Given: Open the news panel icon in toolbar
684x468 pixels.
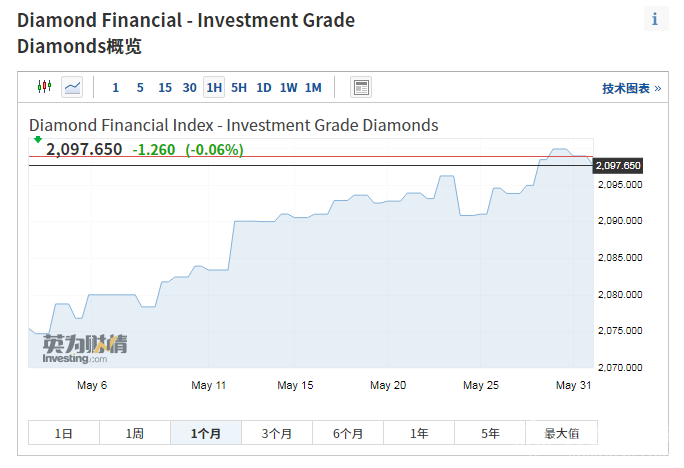Looking at the screenshot, I should [361, 87].
